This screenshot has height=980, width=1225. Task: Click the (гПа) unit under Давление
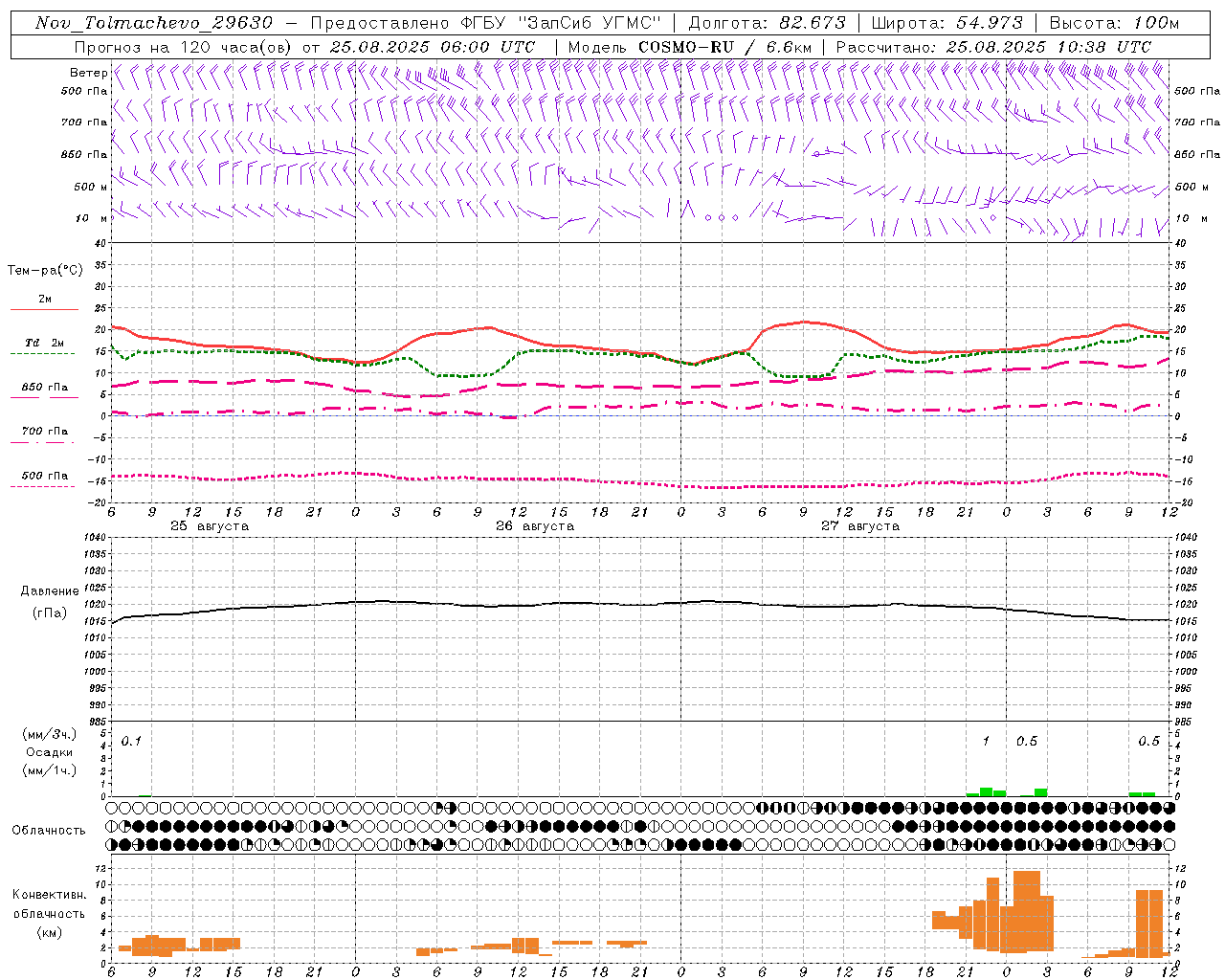point(50,613)
